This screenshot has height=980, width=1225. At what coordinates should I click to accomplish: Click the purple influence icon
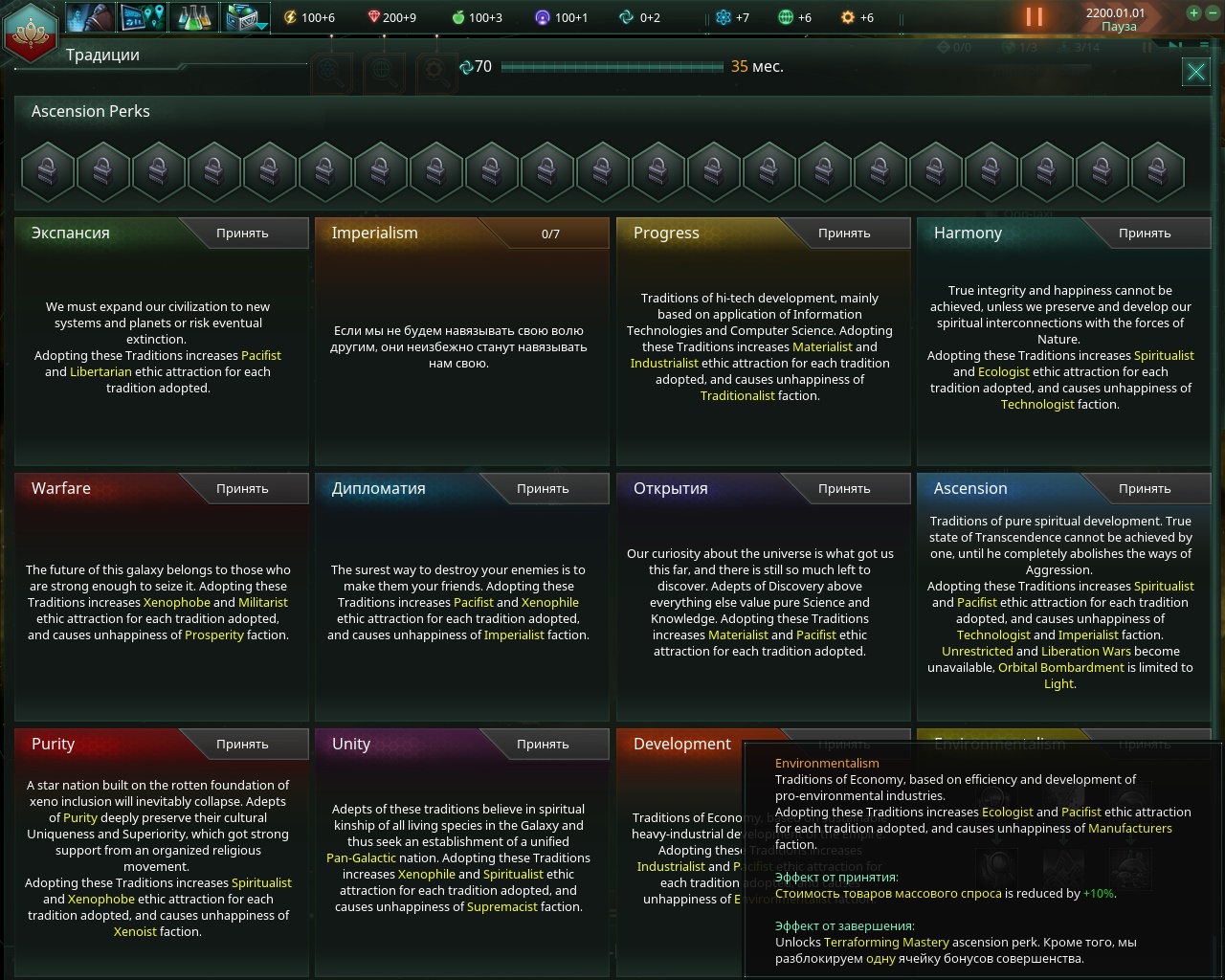(543, 17)
